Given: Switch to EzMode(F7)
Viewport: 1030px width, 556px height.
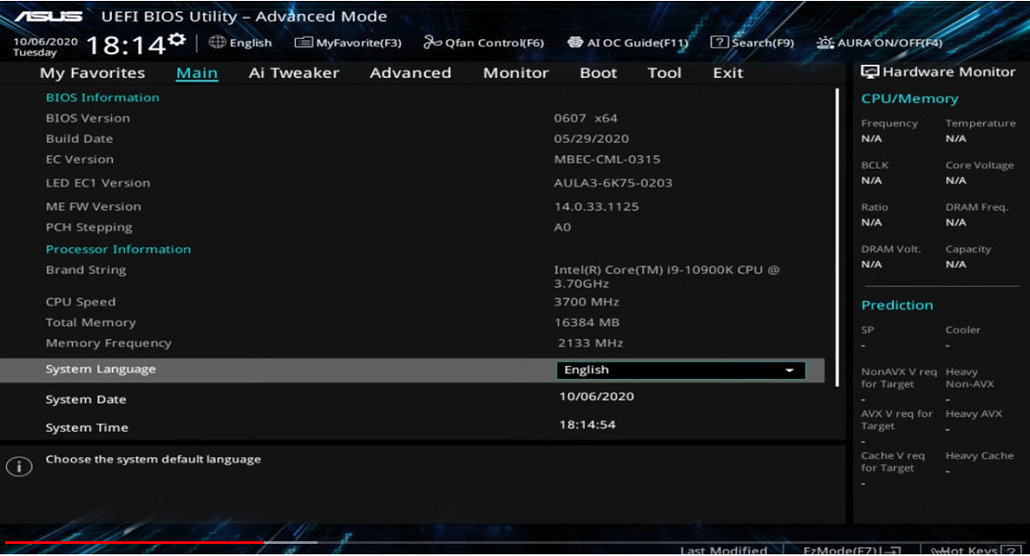Looking at the screenshot, I should point(852,550).
